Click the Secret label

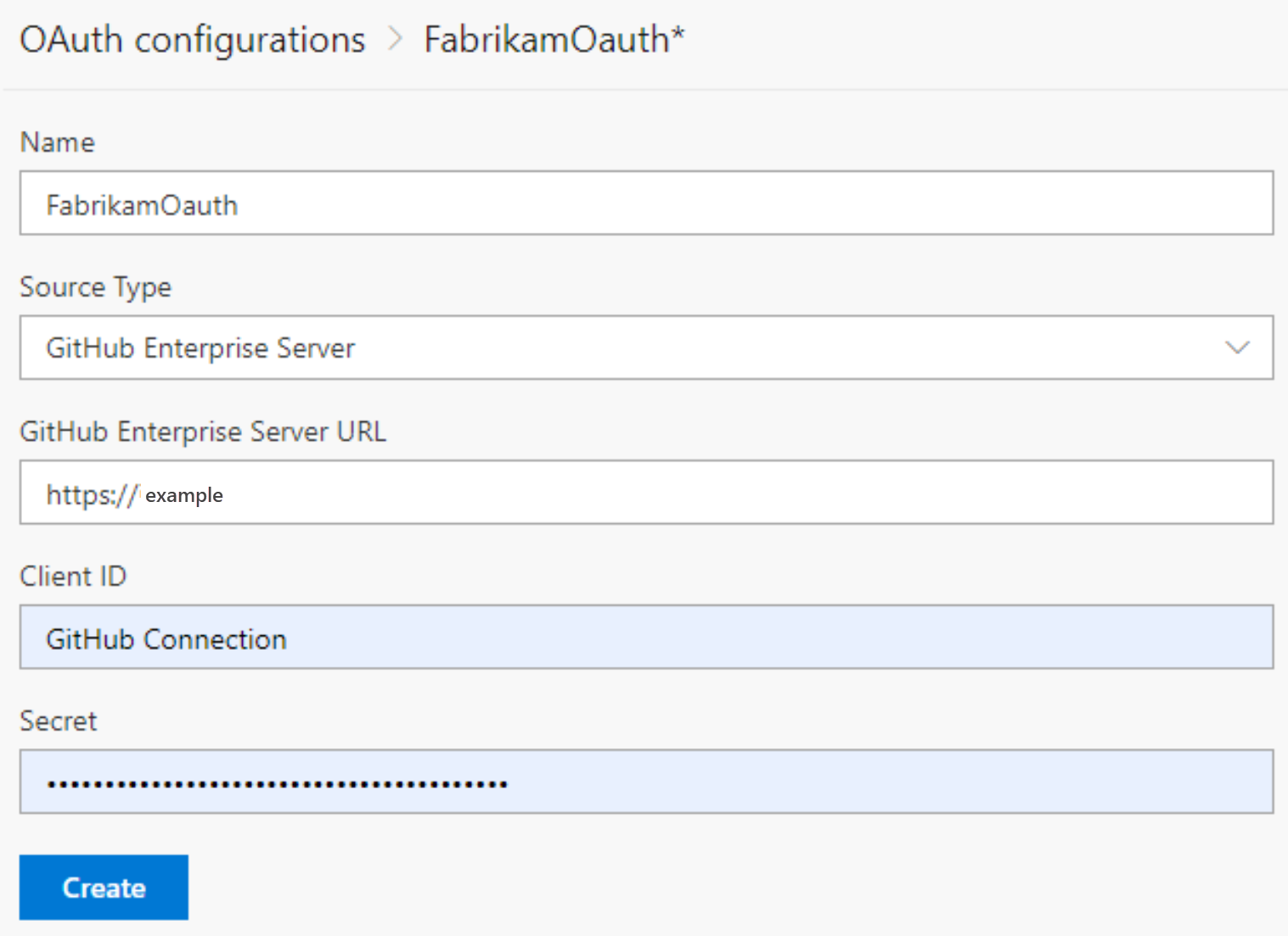[x=58, y=720]
